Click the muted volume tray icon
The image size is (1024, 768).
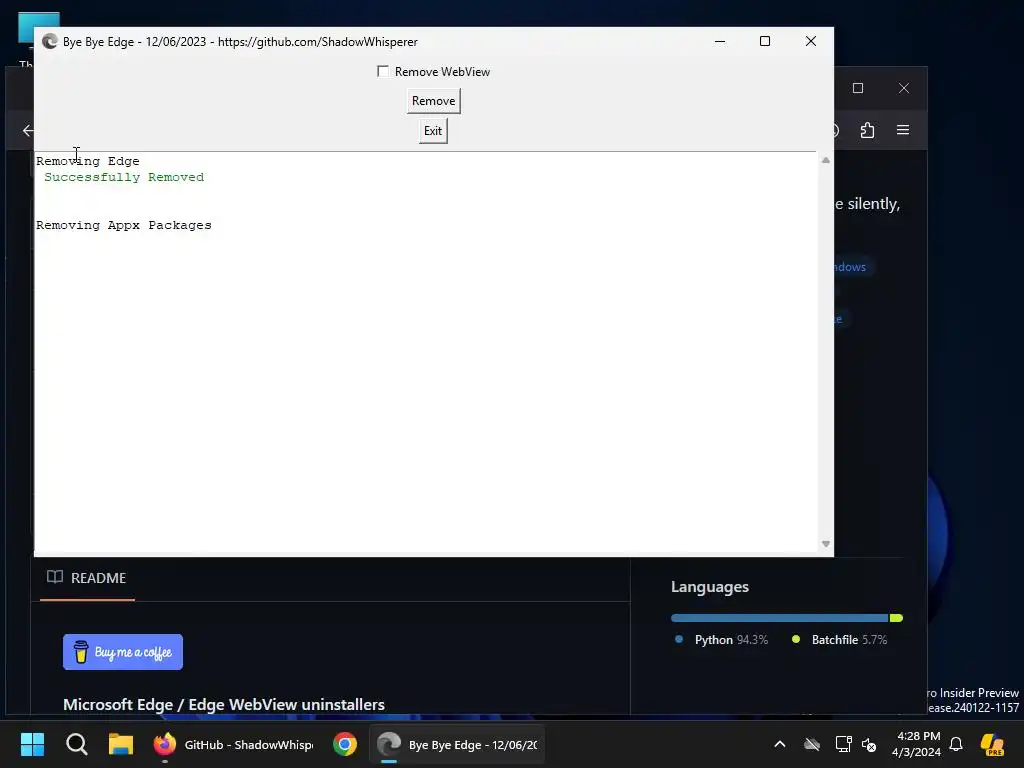(869, 744)
